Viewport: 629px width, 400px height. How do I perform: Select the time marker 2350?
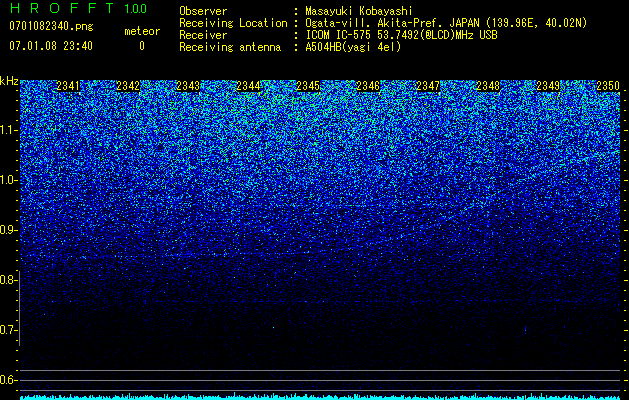[608, 86]
